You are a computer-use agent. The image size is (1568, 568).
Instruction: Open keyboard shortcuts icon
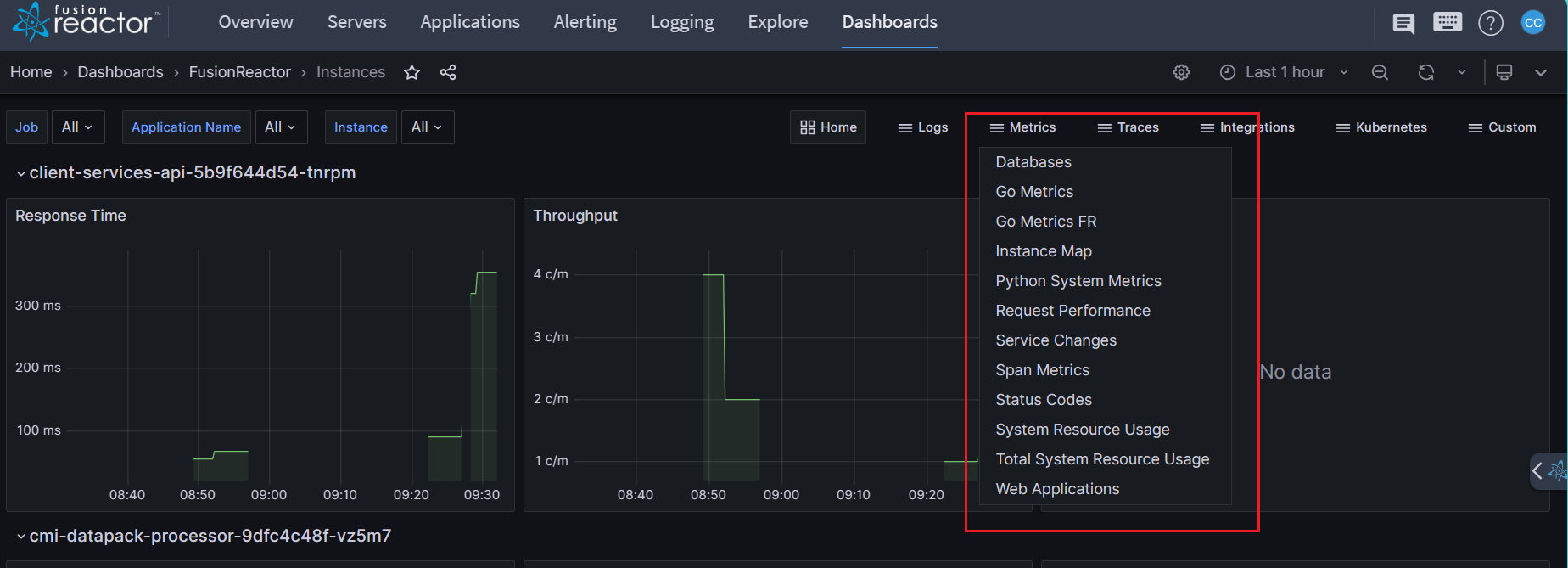[1447, 23]
